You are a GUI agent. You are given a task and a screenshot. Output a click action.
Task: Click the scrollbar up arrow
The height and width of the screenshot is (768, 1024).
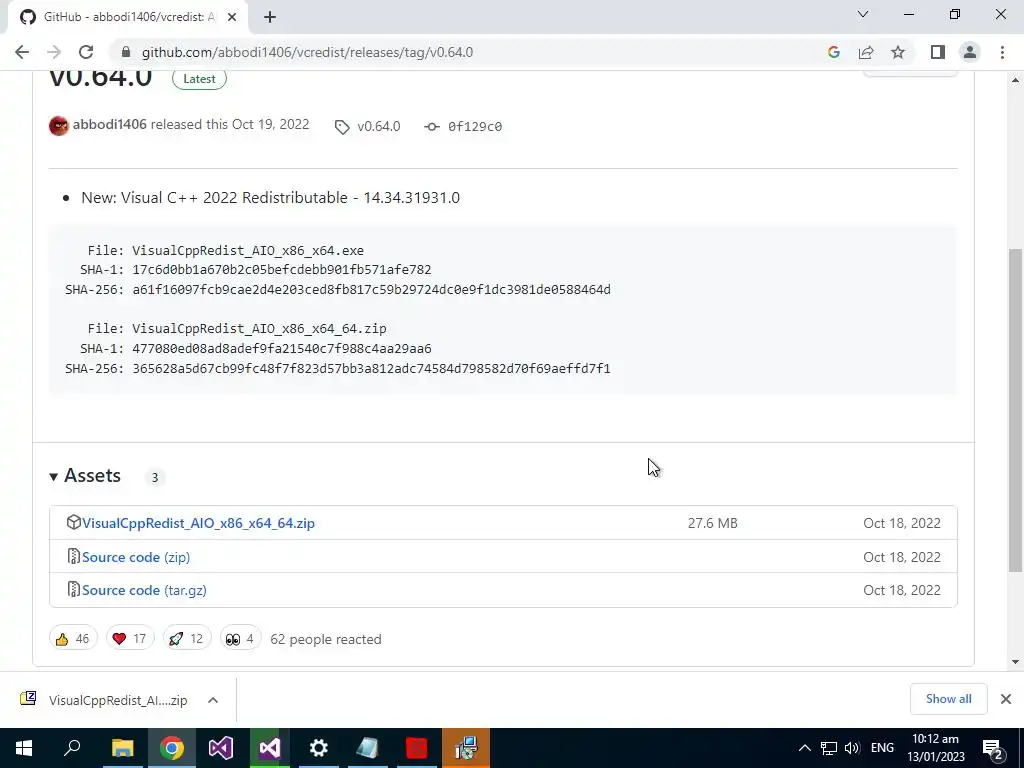pyautogui.click(x=1015, y=80)
